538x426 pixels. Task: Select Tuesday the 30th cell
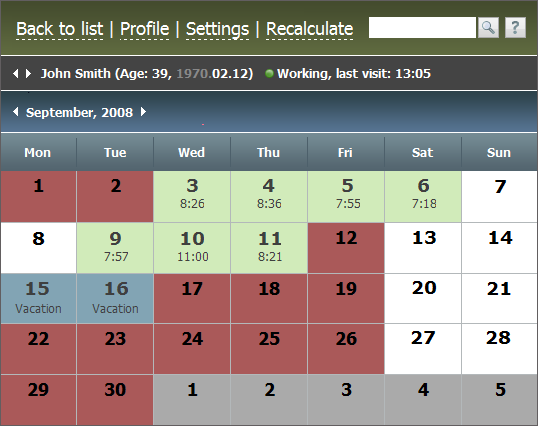pyautogui.click(x=115, y=400)
